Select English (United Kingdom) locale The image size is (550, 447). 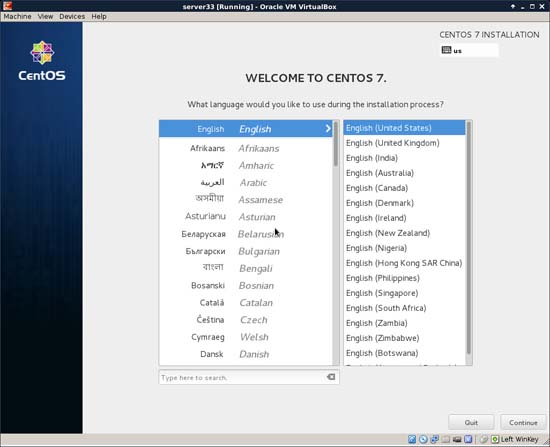(x=404, y=143)
